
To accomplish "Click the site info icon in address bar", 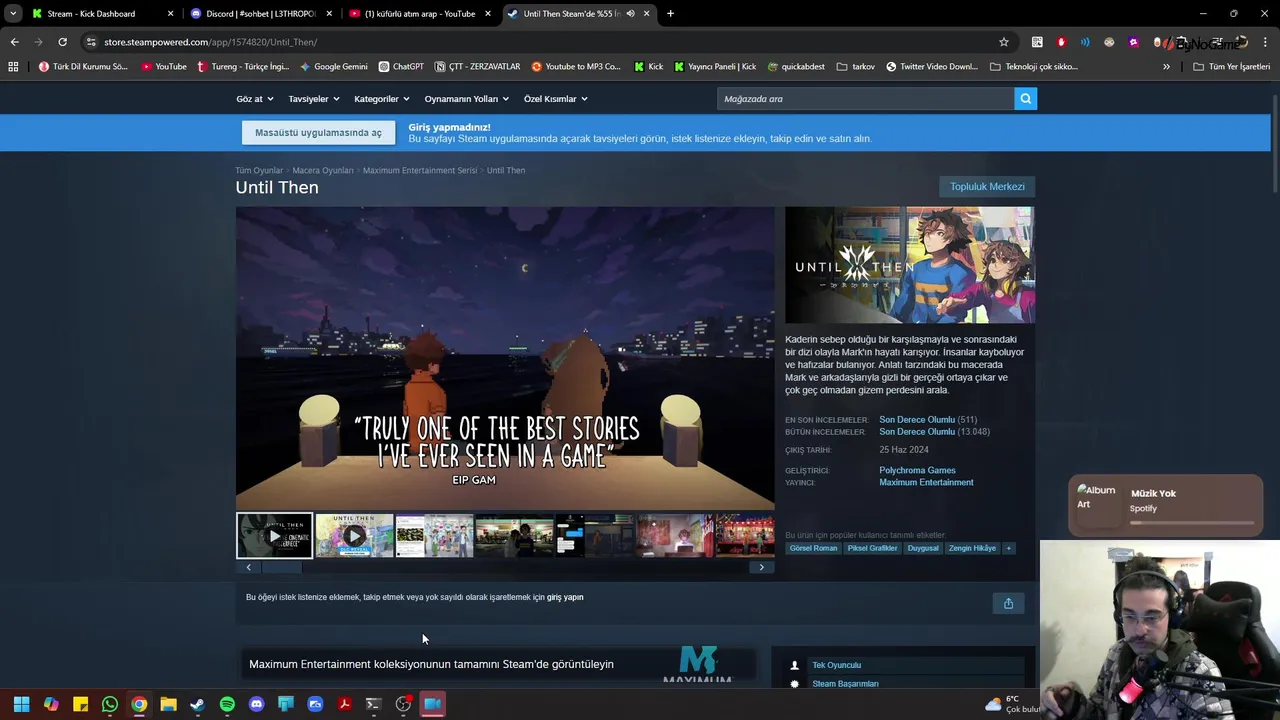I will click(91, 42).
